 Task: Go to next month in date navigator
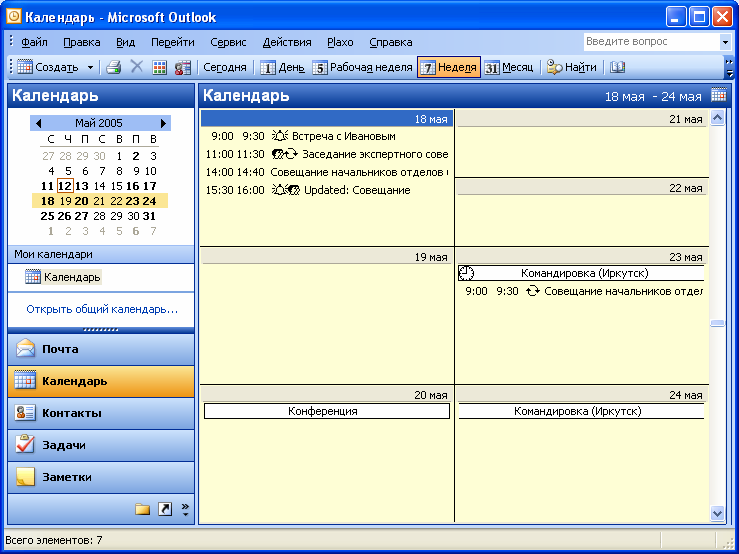(x=163, y=123)
